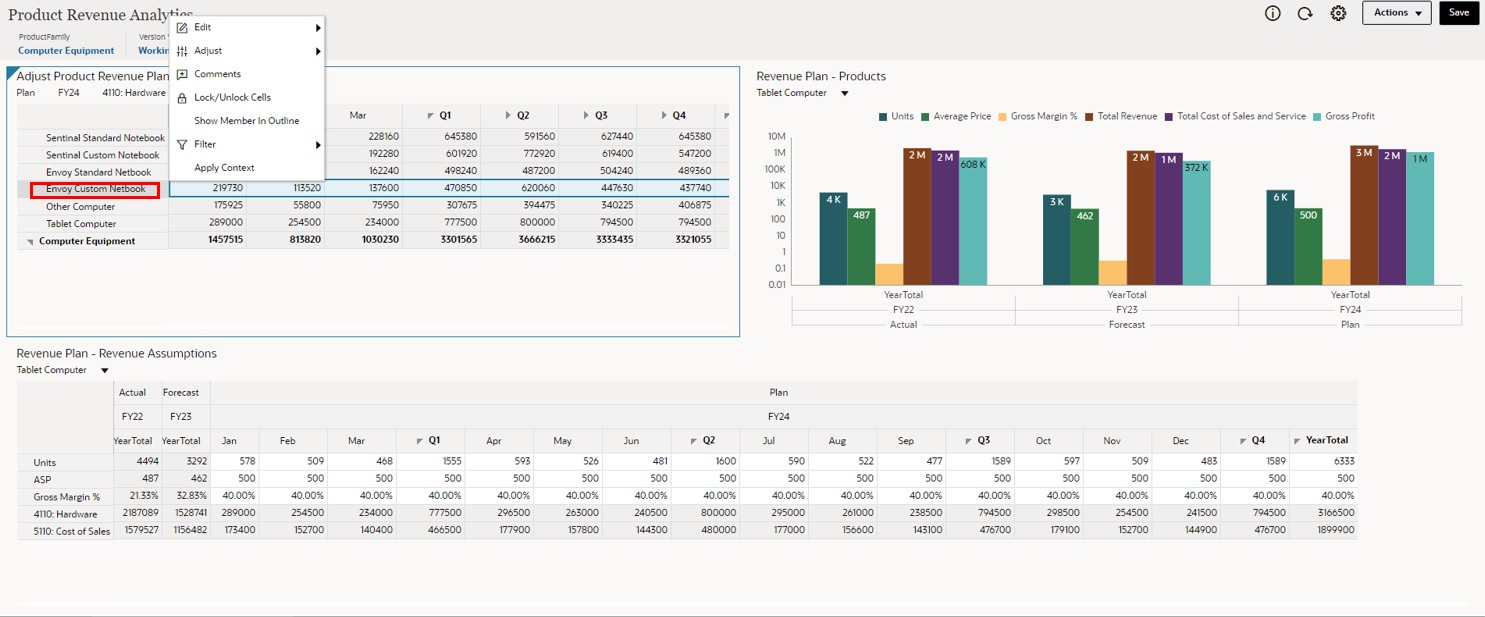
Task: Toggle the Total Revenue series in the legend
Action: point(1122,116)
